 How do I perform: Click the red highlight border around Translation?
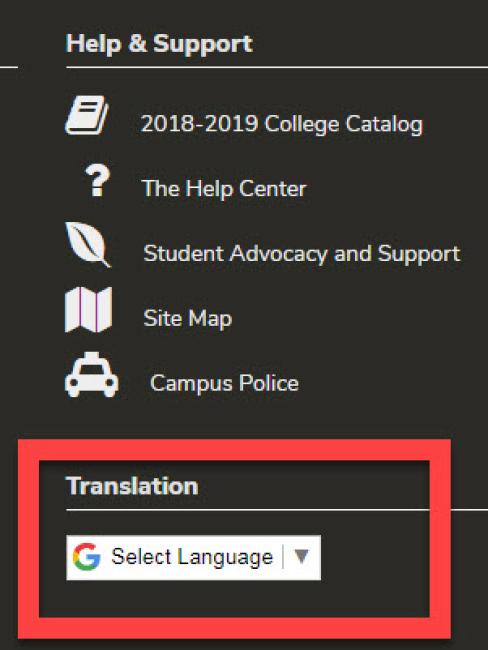pos(234,449)
